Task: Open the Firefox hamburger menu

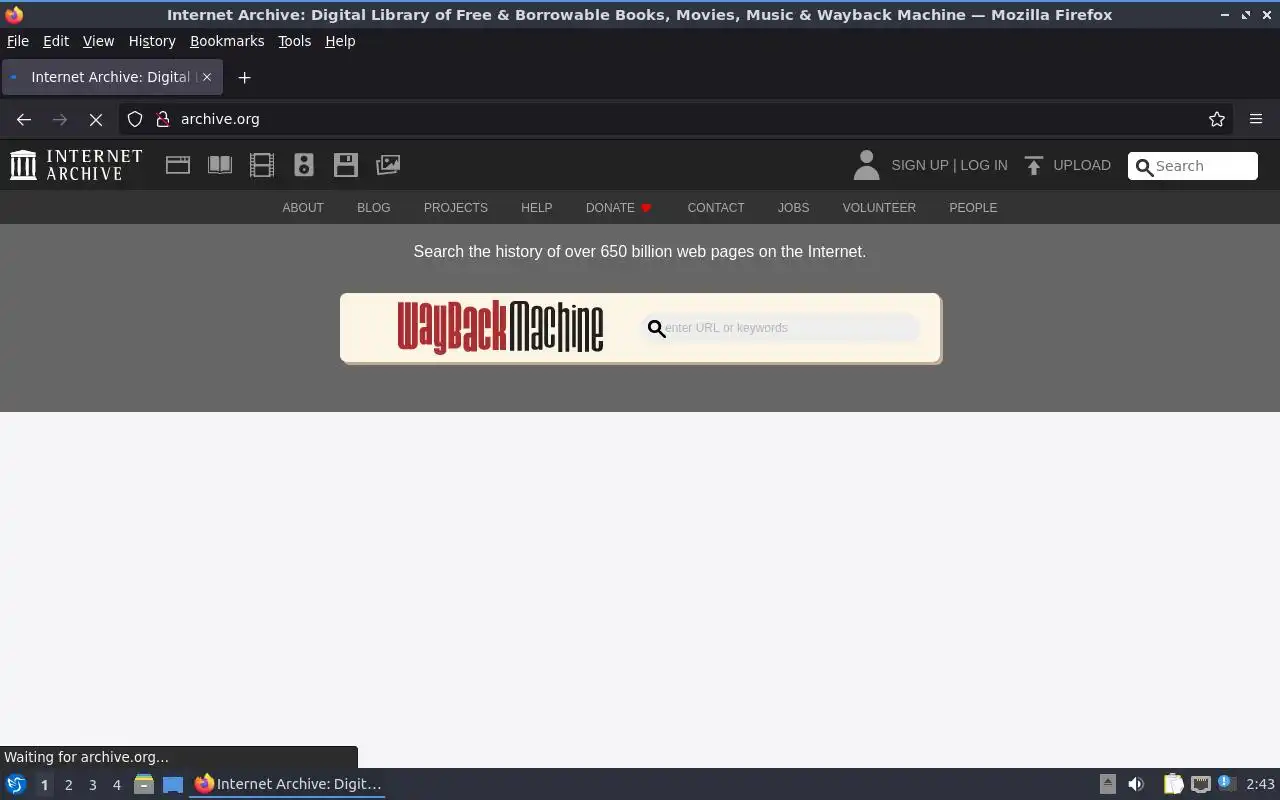Action: tap(1256, 119)
